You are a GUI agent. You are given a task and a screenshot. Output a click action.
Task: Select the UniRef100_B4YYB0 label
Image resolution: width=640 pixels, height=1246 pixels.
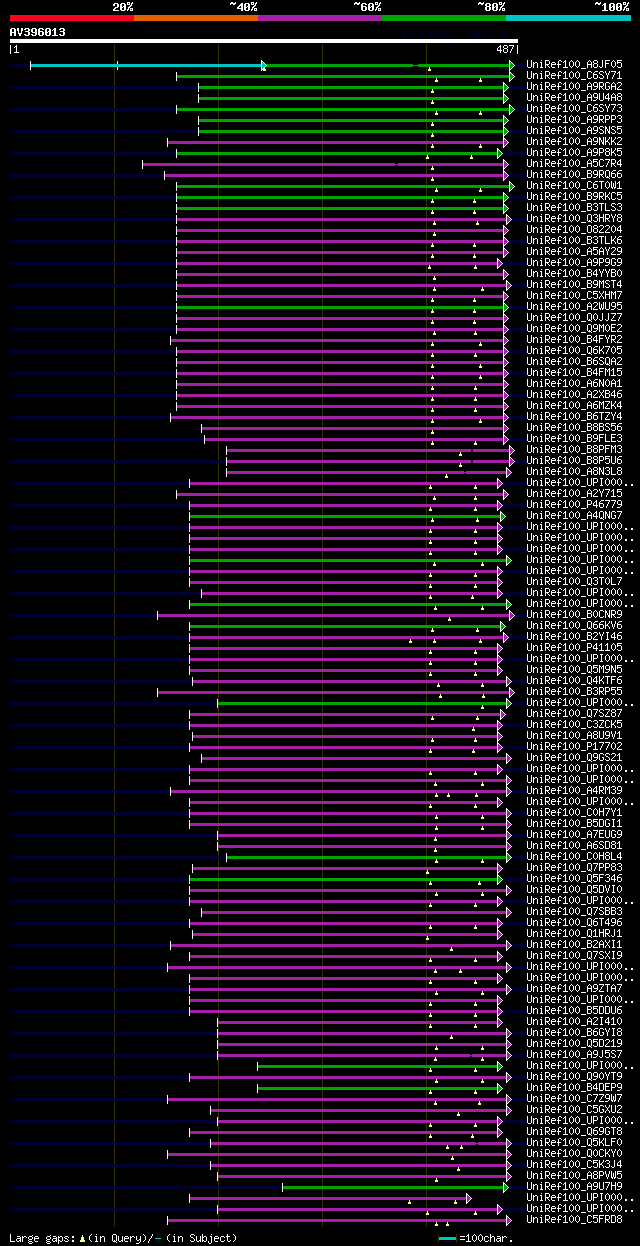575,274
